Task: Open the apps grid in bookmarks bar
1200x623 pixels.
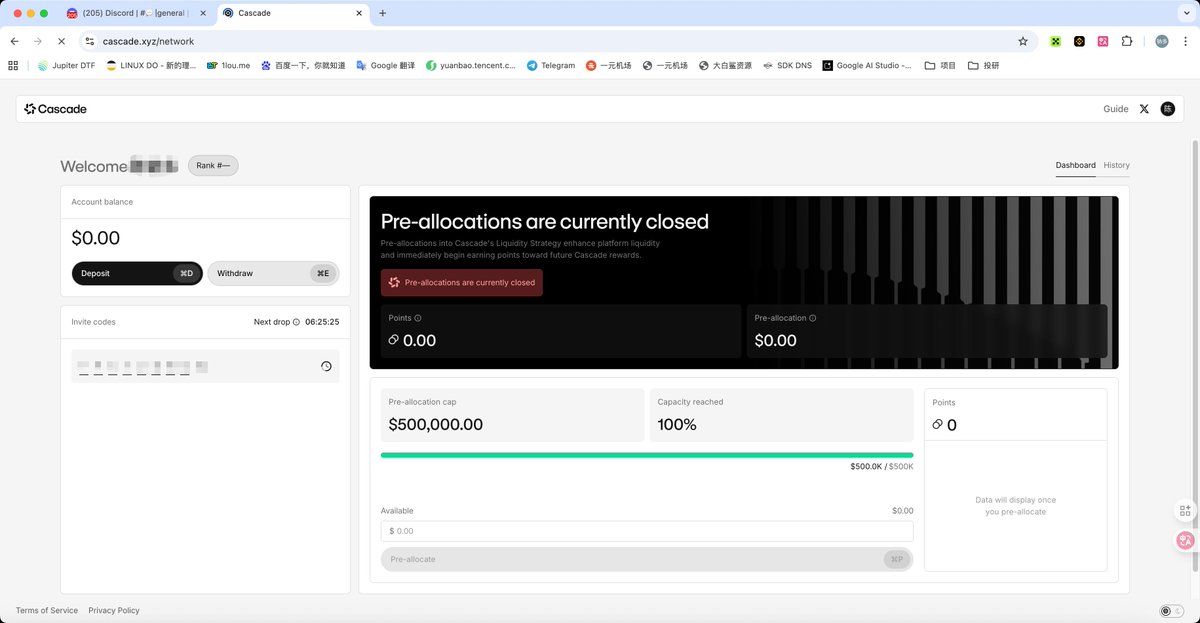Action: tap(13, 65)
